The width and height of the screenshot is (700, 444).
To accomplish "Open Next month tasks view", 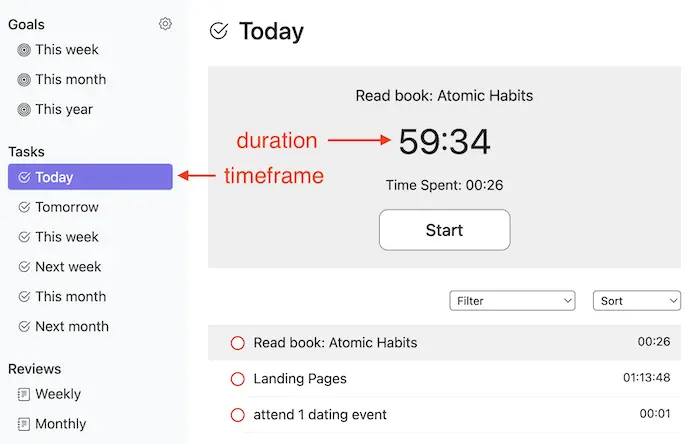I will coord(72,327).
